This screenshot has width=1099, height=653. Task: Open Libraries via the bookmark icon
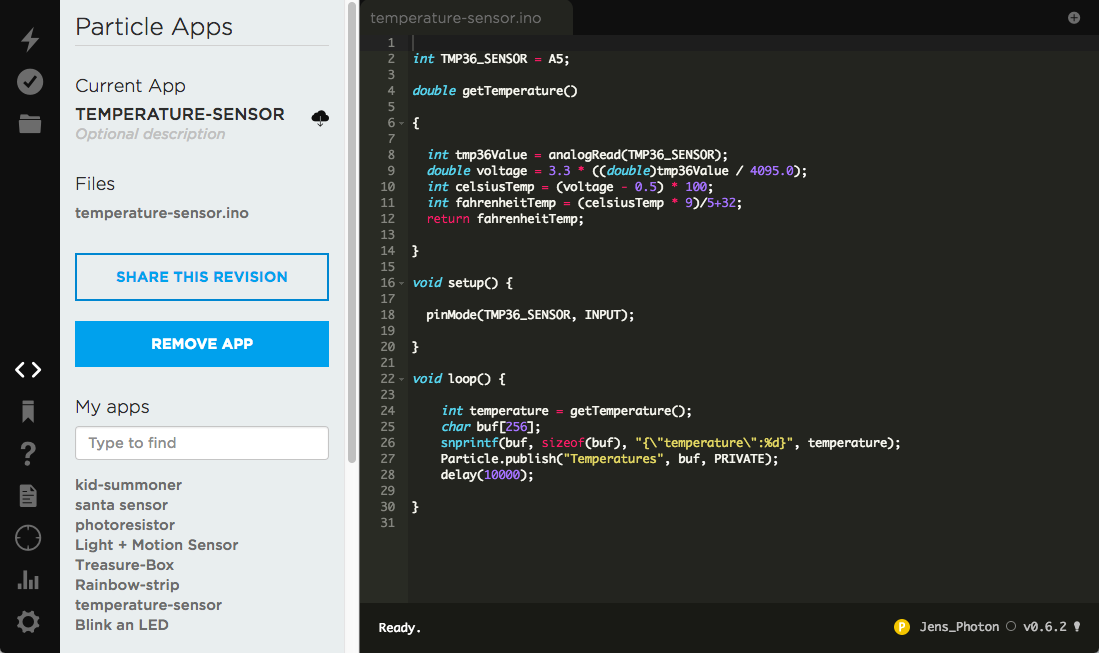point(28,411)
